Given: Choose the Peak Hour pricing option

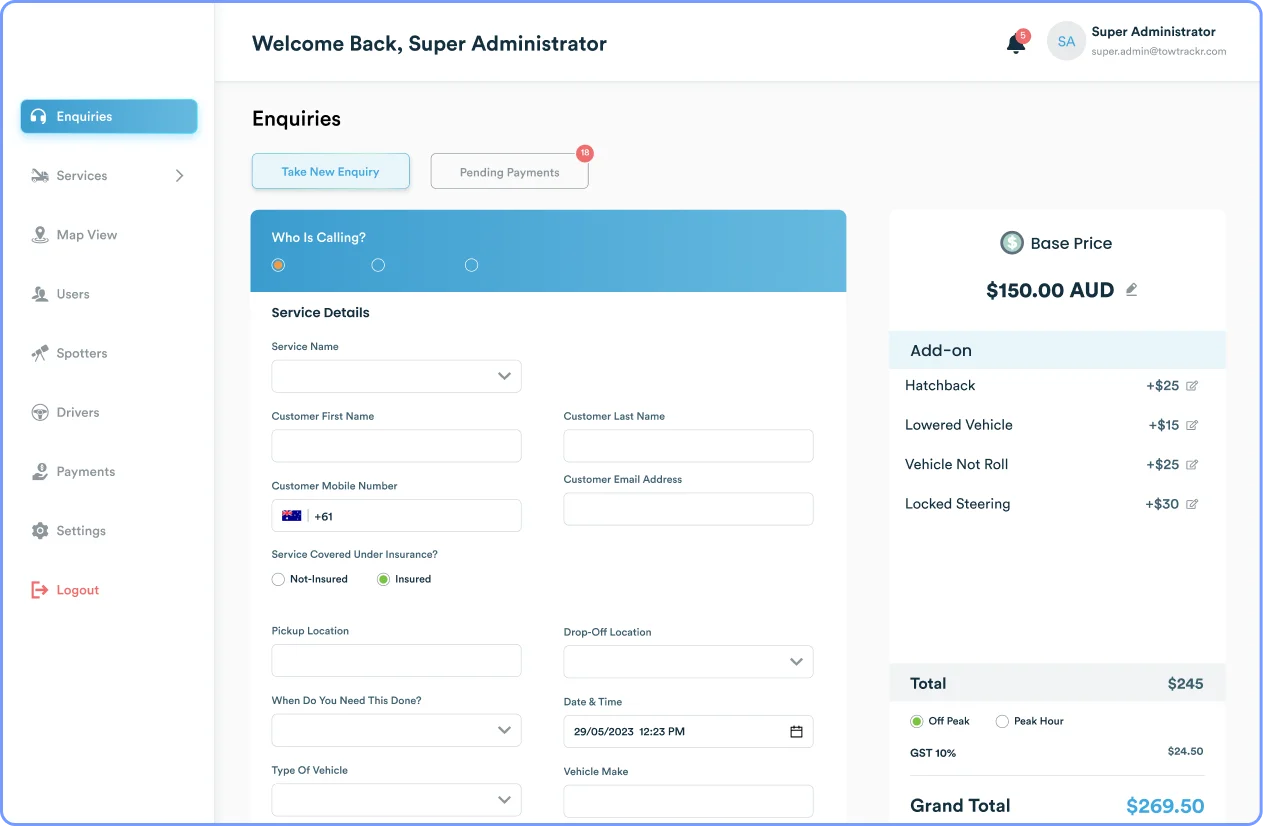Looking at the screenshot, I should [x=1002, y=721].
